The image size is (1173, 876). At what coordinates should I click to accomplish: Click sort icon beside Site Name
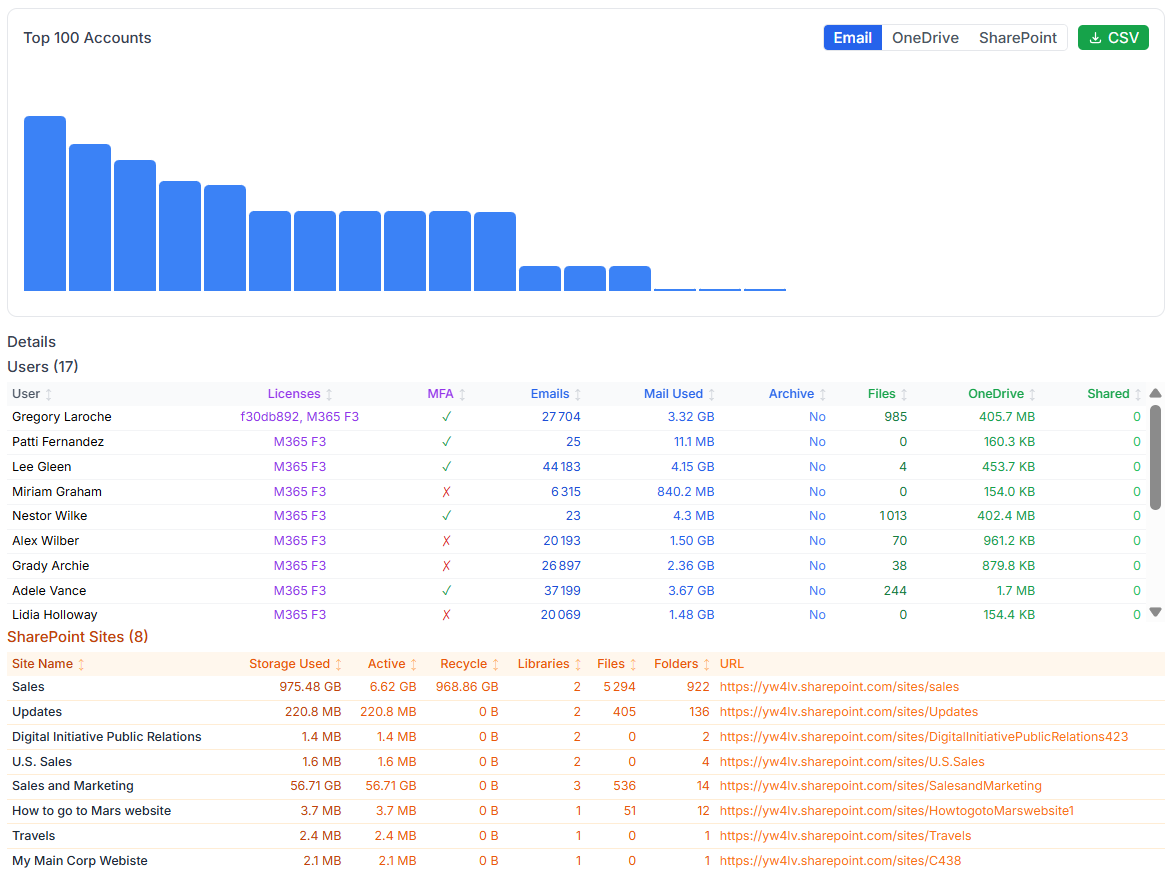(81, 665)
